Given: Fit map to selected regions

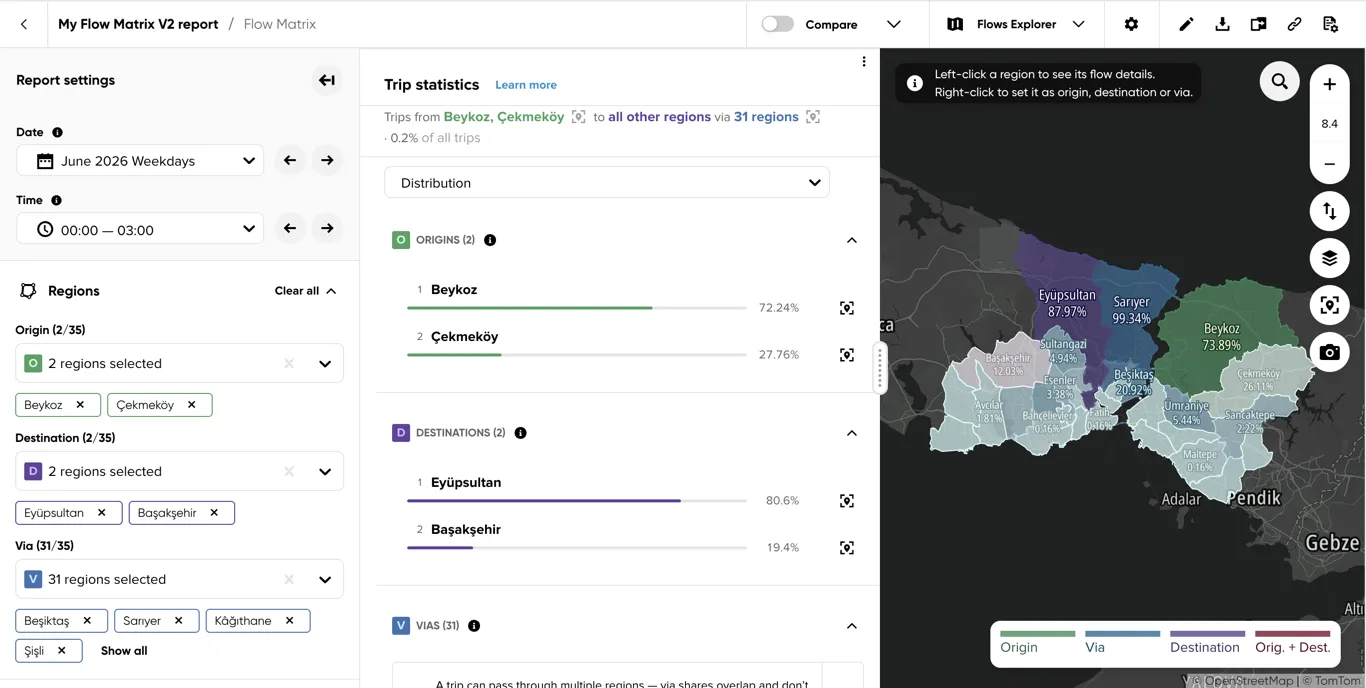Looking at the screenshot, I should 1329,305.
